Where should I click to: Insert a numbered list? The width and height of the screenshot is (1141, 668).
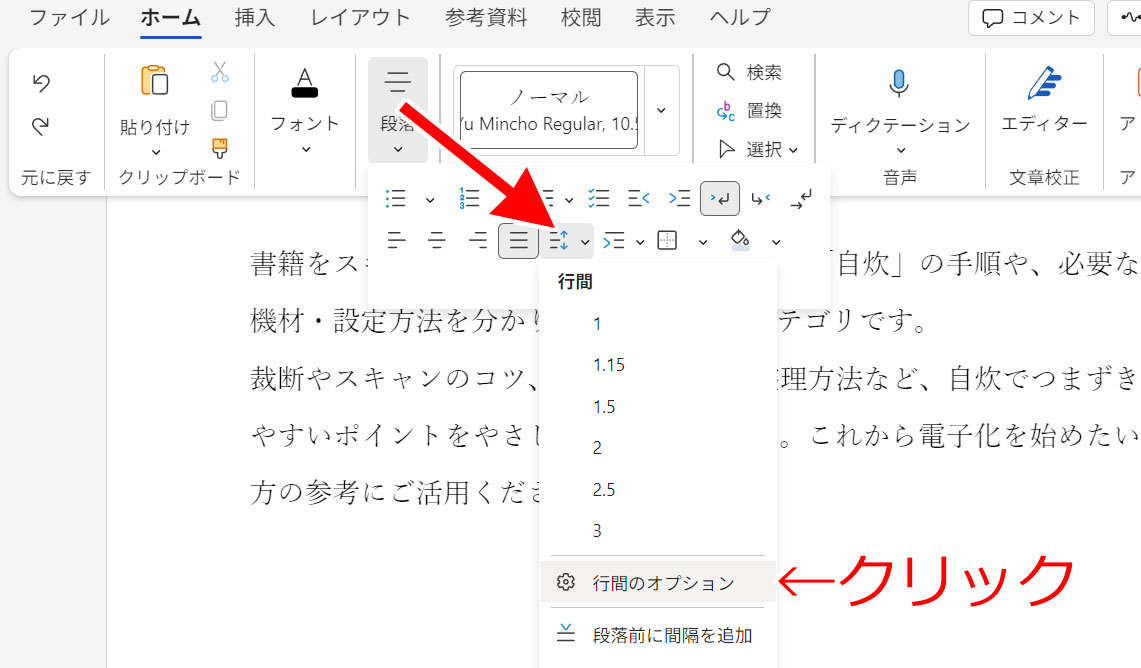(469, 199)
